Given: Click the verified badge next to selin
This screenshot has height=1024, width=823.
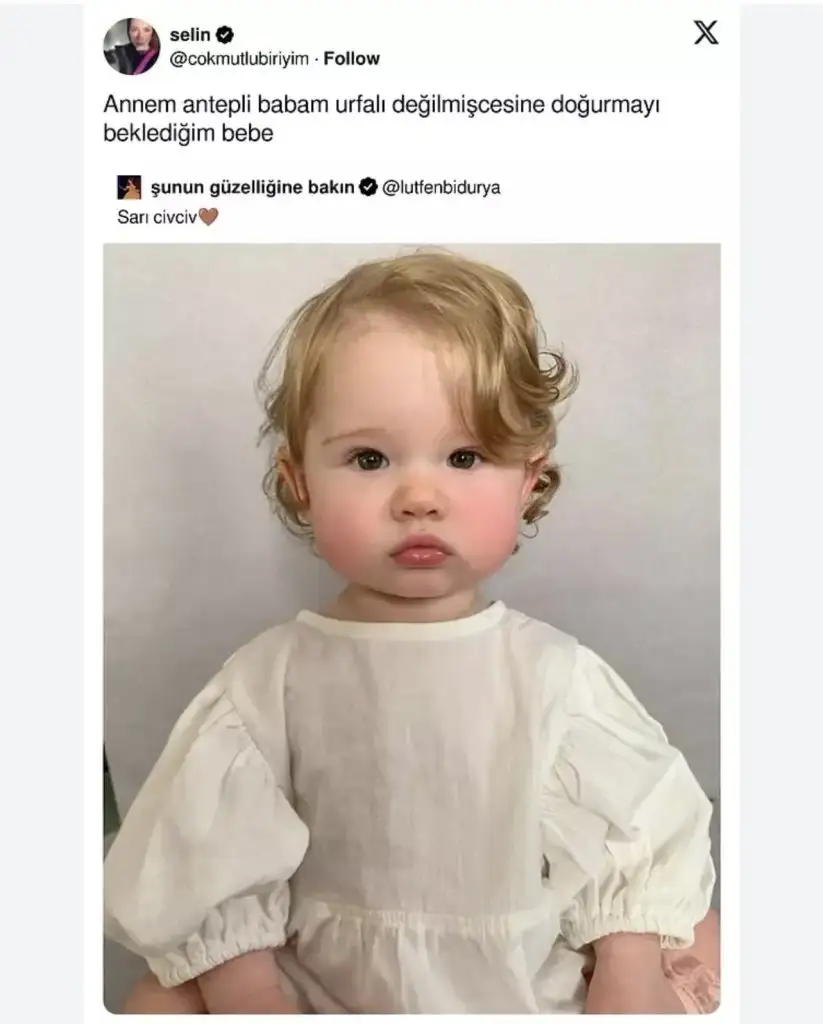Looking at the screenshot, I should tap(226, 36).
